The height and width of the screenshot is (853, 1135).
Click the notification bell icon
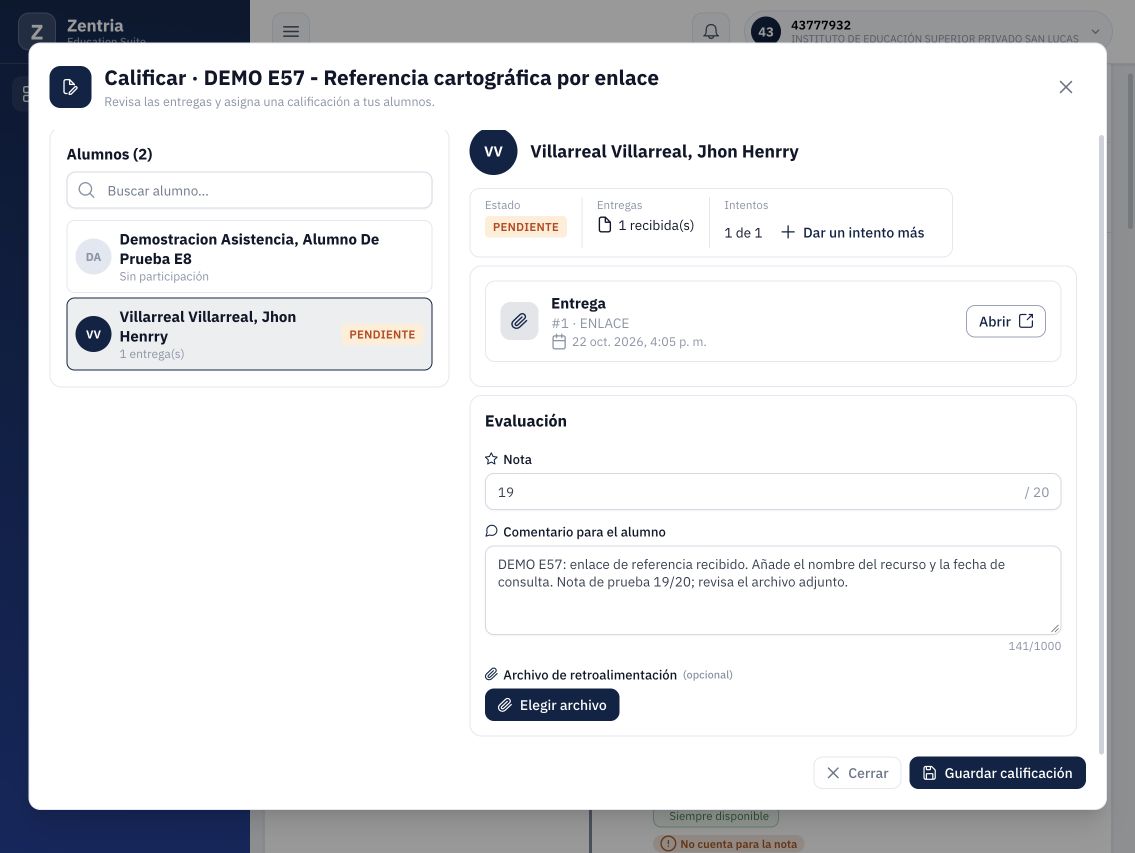pyautogui.click(x=711, y=31)
